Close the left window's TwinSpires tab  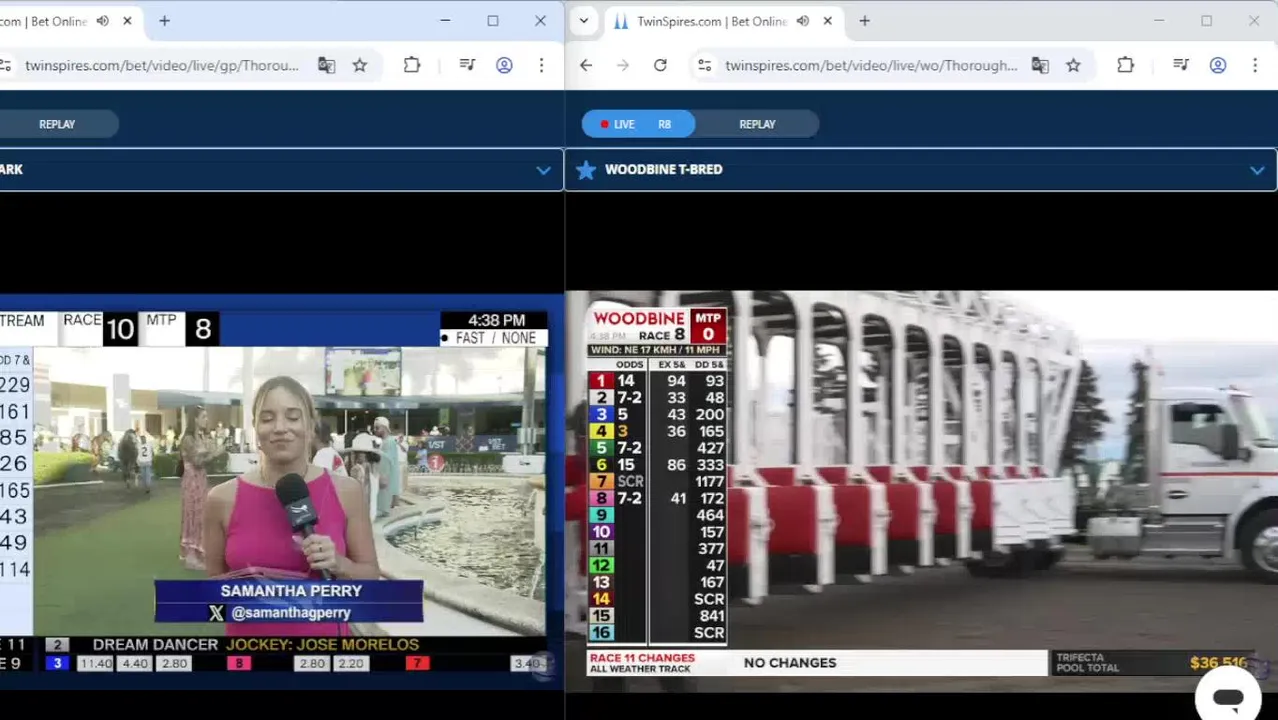click(127, 21)
